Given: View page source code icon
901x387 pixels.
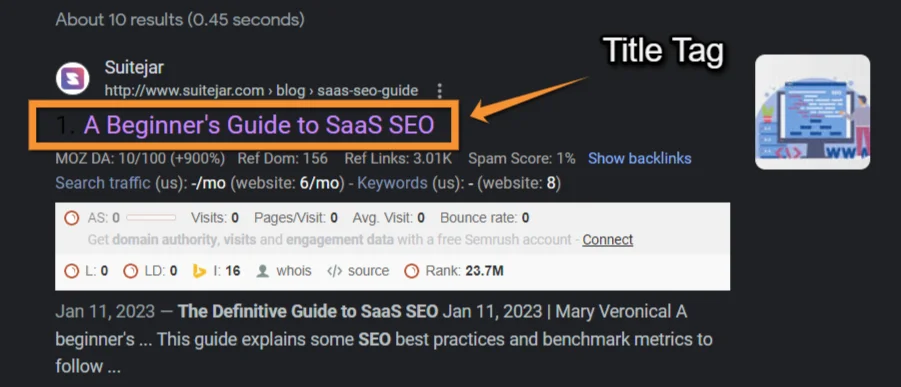Looking at the screenshot, I should coord(334,270).
